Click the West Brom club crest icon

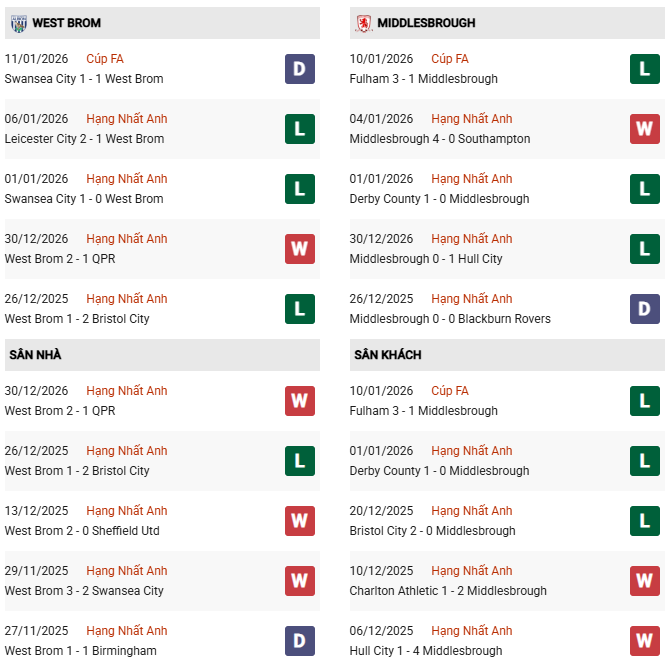coord(17,22)
